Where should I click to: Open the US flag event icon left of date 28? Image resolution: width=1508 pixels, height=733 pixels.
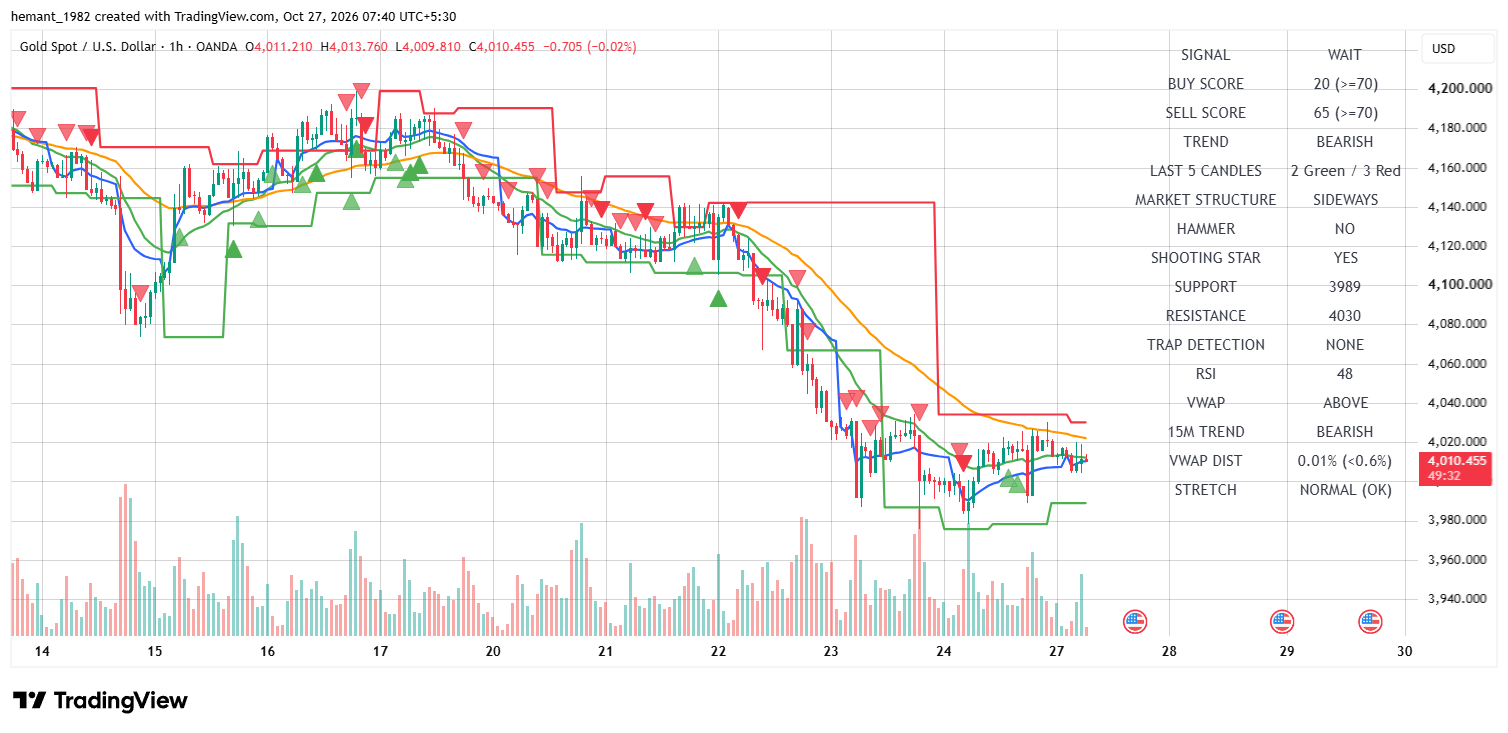(1134, 622)
